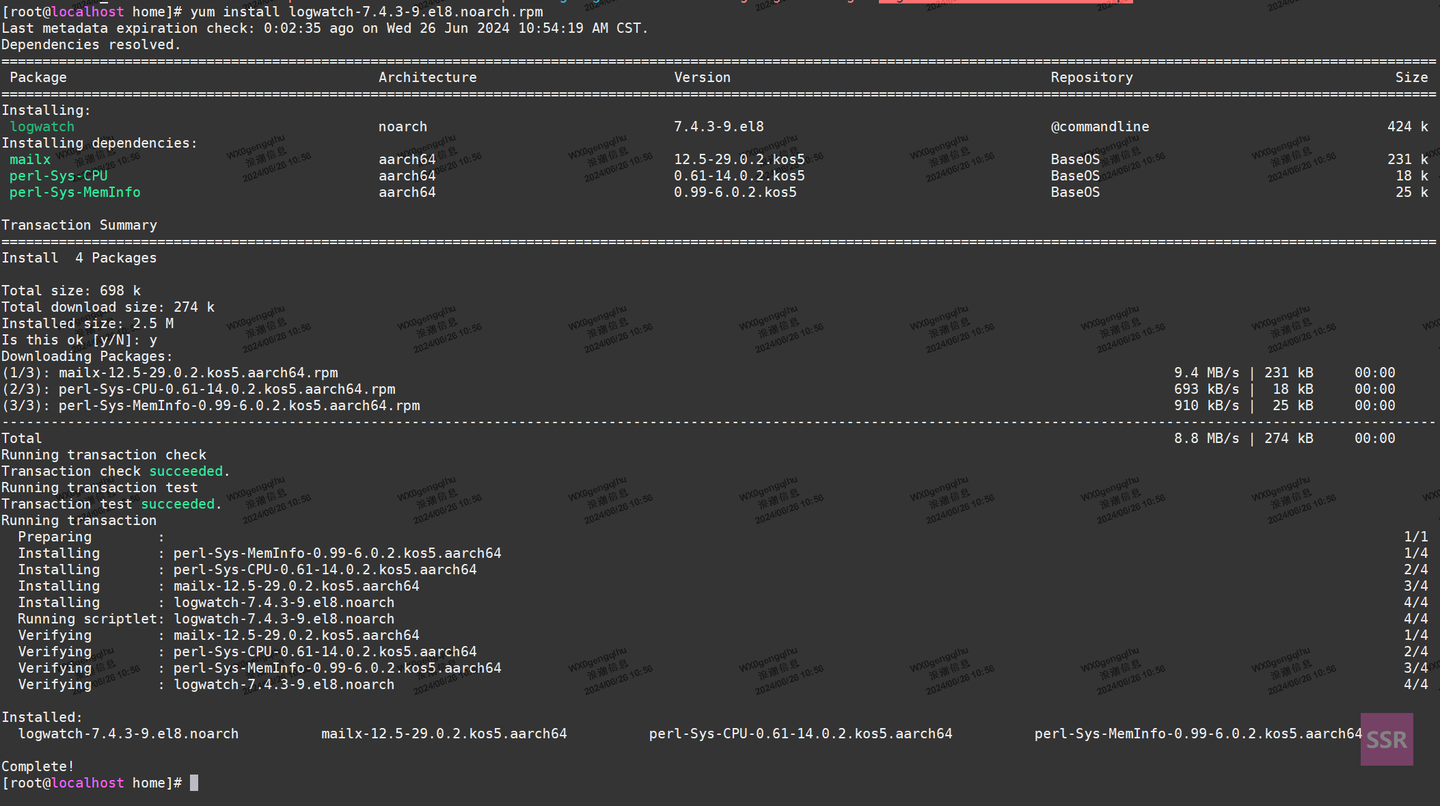1440x806 pixels.
Task: Click the '18 k' size for perl-Sys-CPU
Action: [x=1412, y=176]
